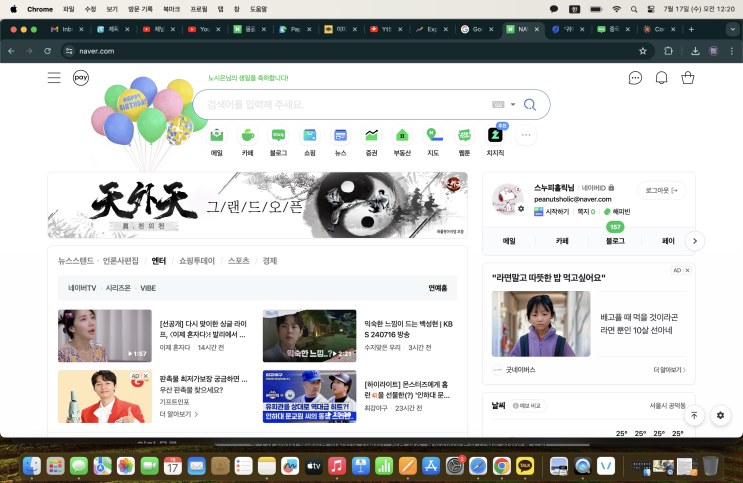Open Chrome extensions puzzle icon
The width and height of the screenshot is (743, 483).
668,51
